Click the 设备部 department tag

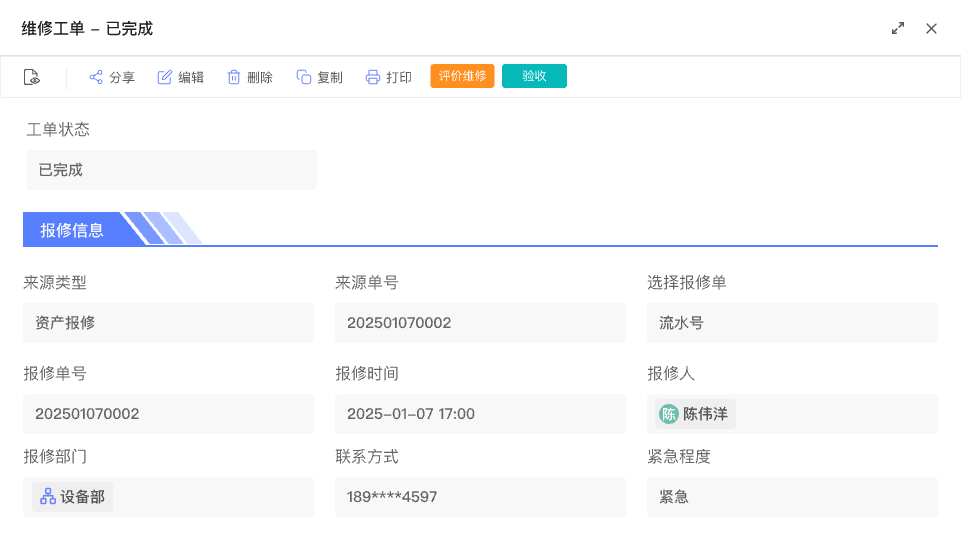pos(73,497)
